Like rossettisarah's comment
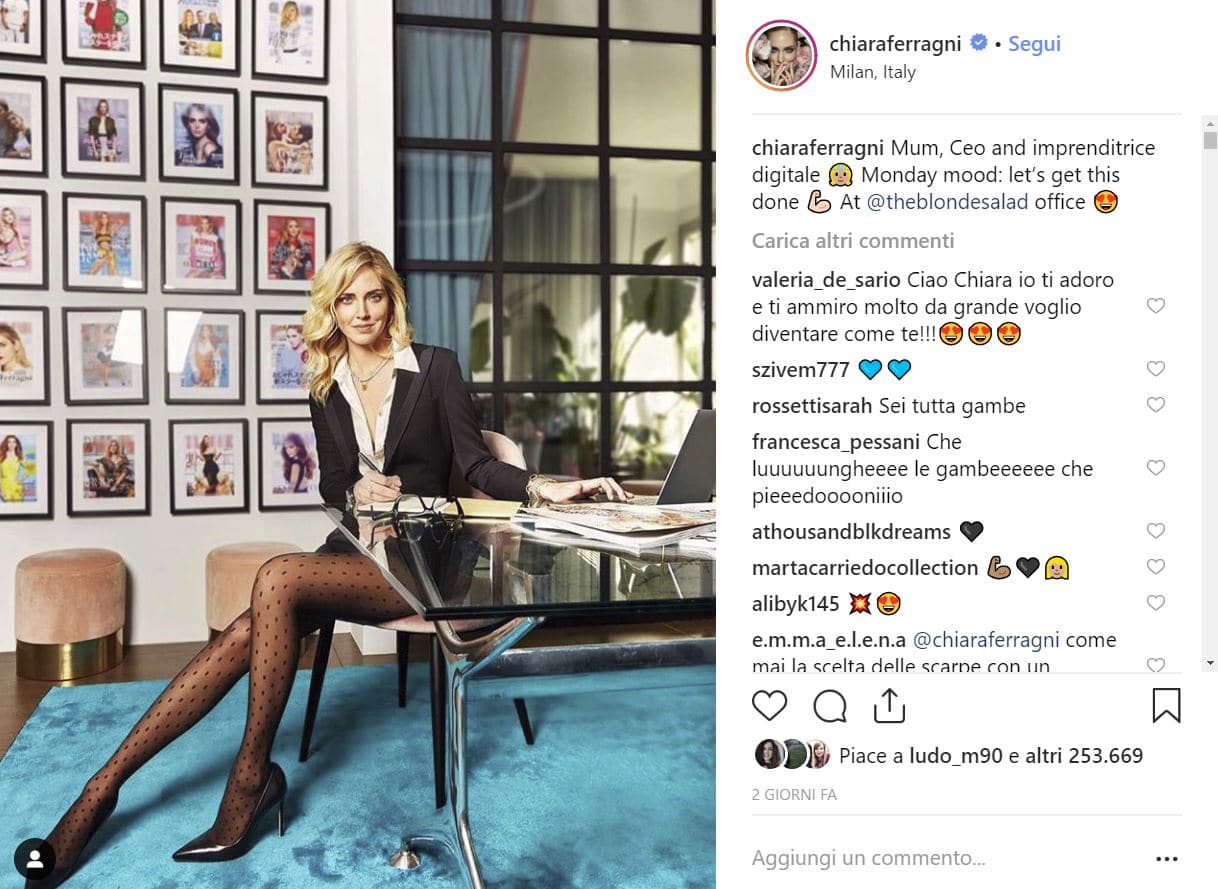 click(1156, 405)
